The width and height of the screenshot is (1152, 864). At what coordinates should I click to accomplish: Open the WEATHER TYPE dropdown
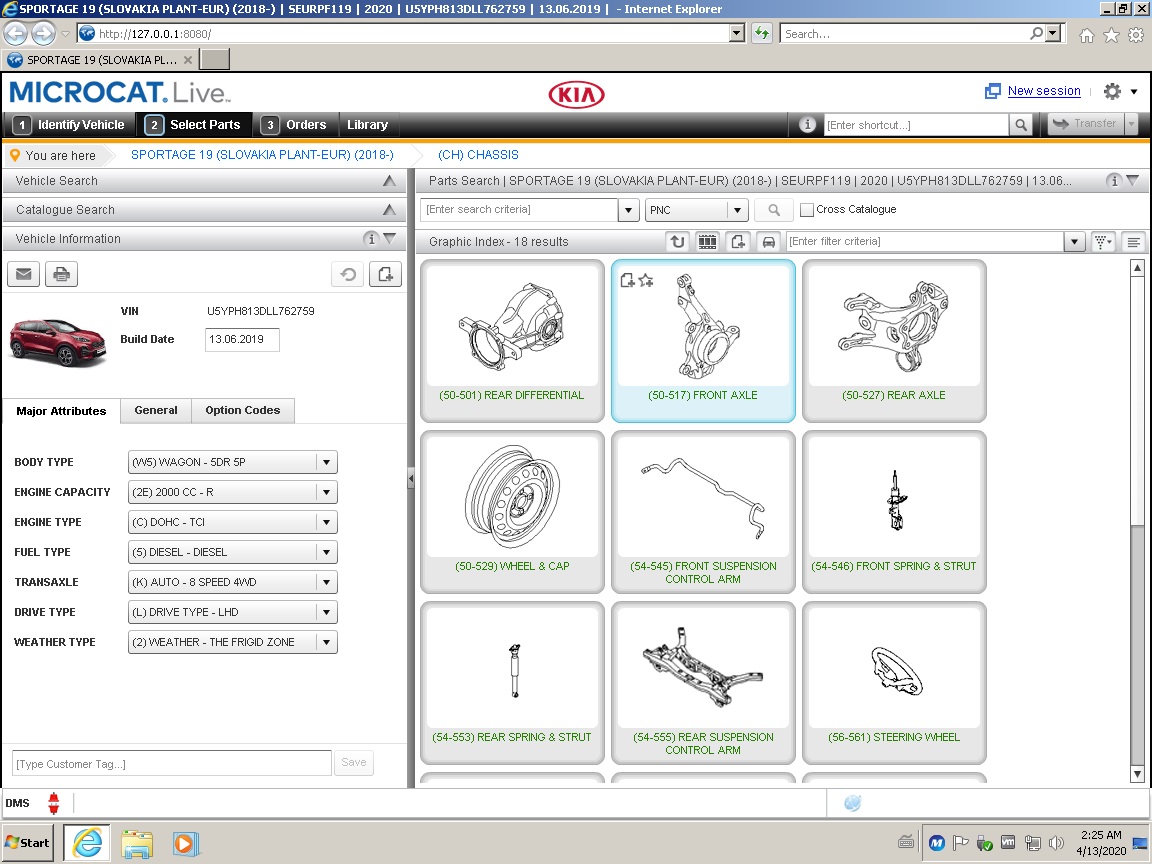click(326, 642)
